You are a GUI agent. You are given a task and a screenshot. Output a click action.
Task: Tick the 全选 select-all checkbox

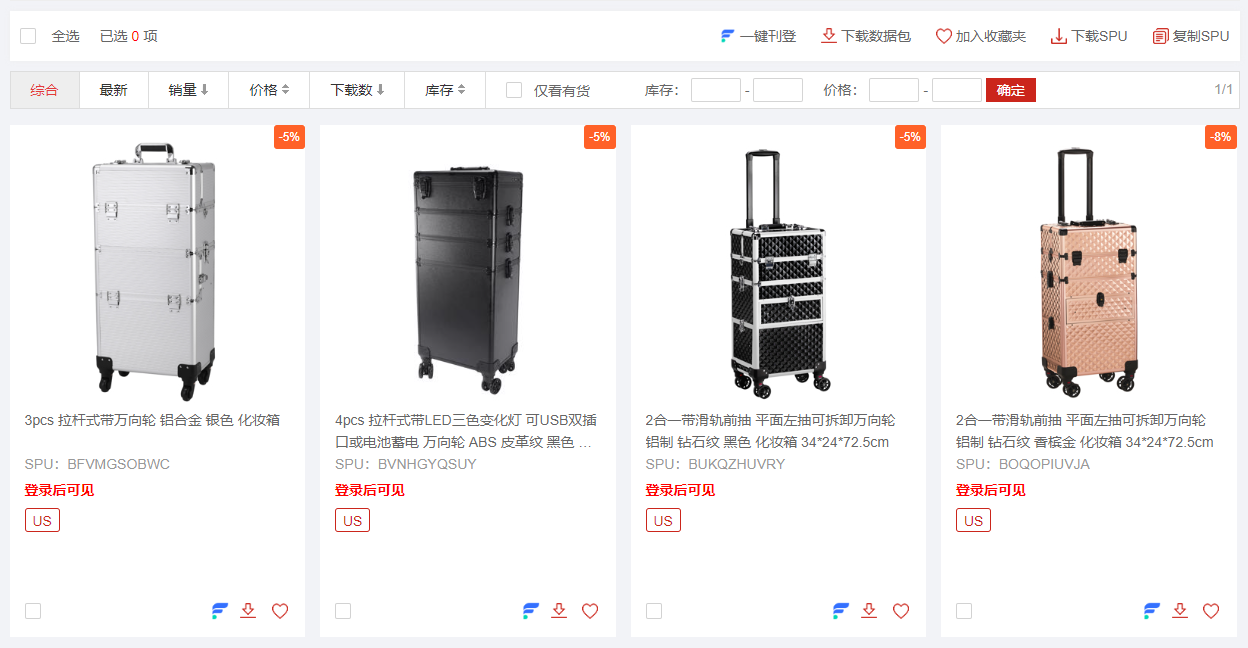[28, 36]
